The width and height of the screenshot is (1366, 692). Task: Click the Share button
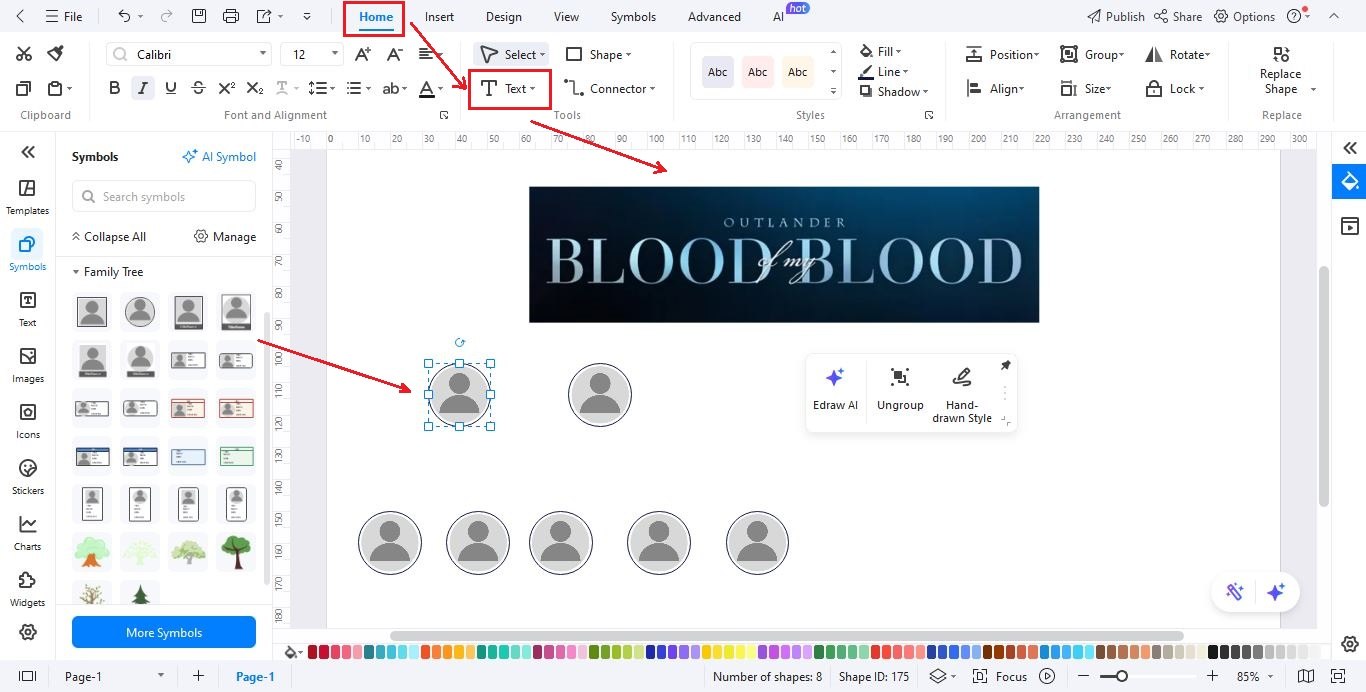(x=1177, y=16)
